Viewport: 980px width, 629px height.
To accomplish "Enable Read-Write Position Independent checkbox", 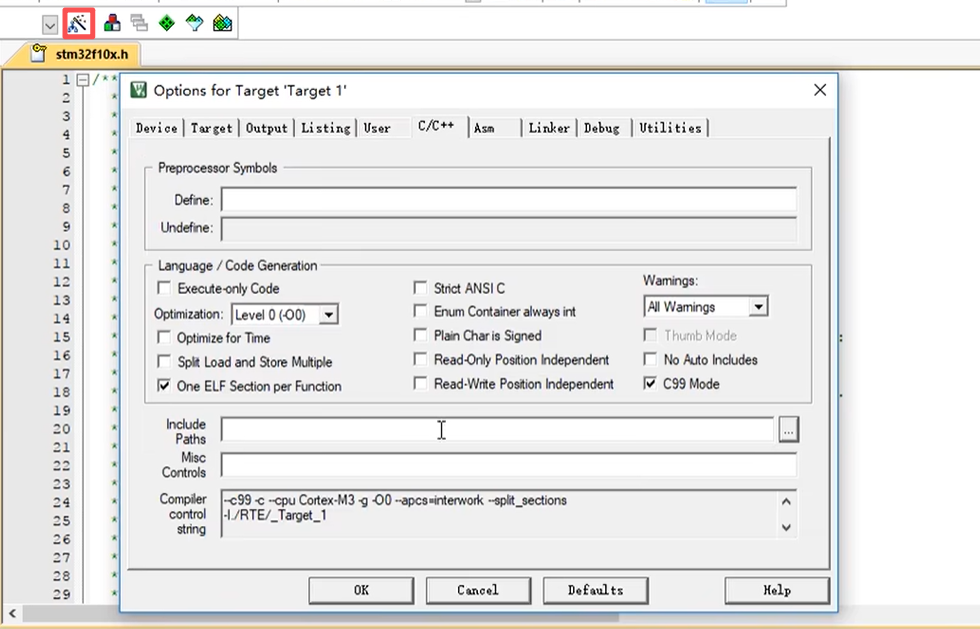I will (421, 383).
